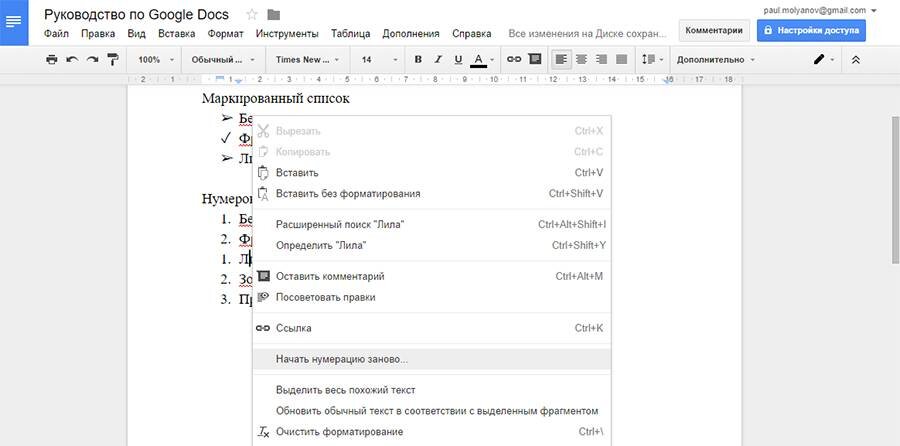Open the Вид menu

137,34
